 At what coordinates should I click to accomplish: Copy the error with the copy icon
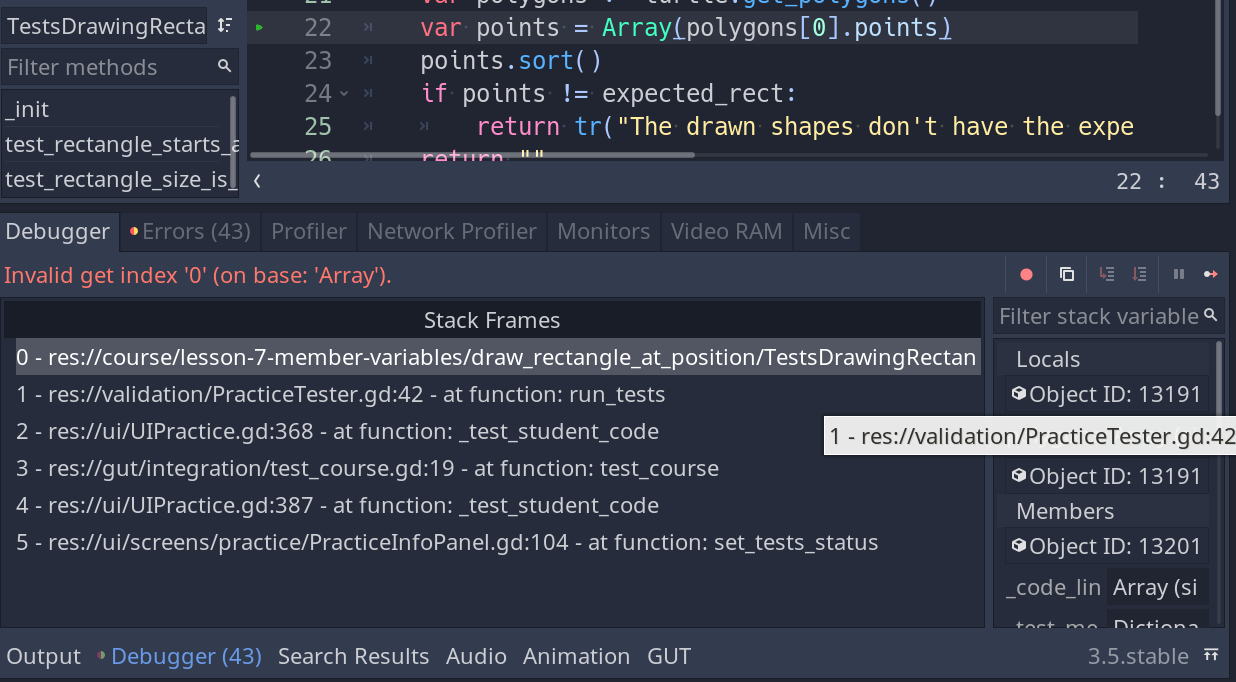pyautogui.click(x=1067, y=274)
